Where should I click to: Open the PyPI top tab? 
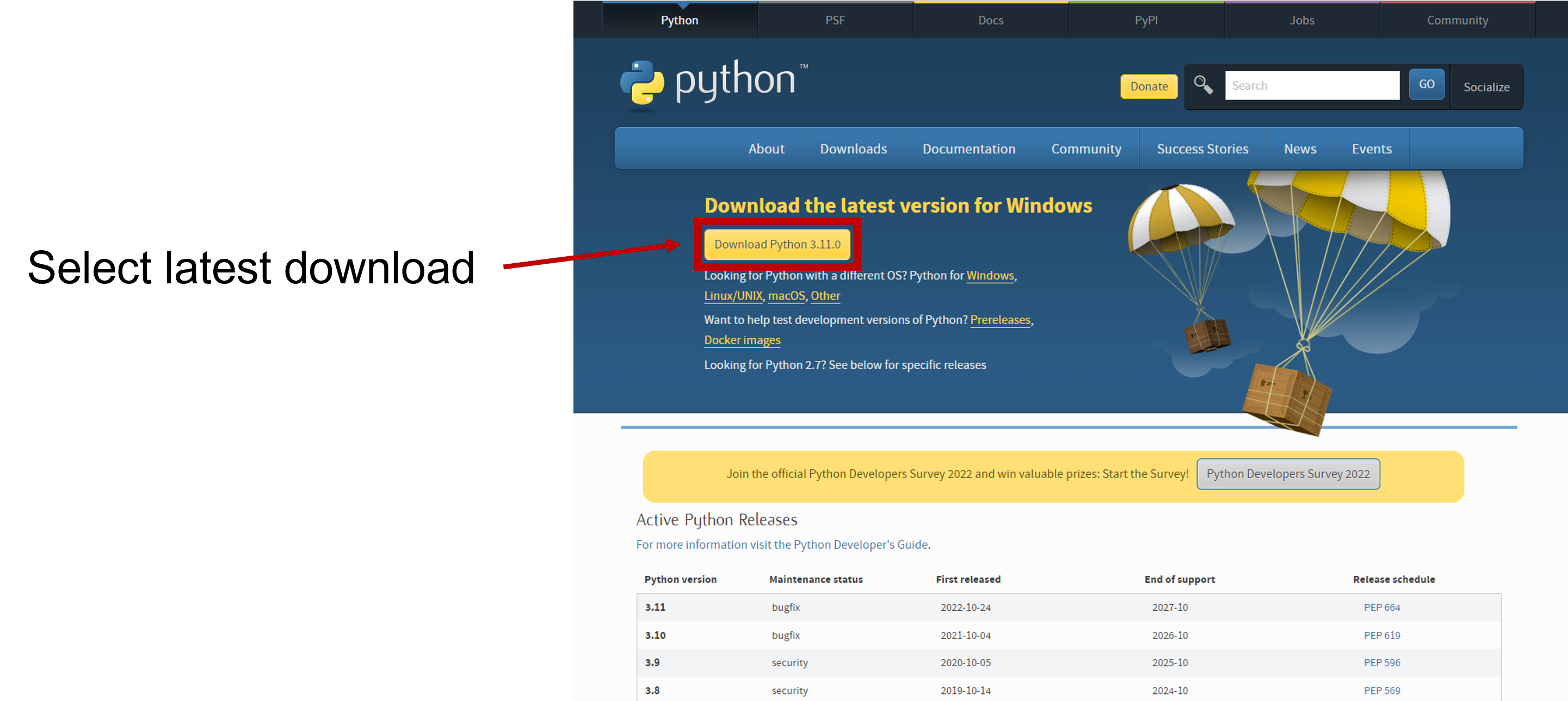click(x=1146, y=20)
